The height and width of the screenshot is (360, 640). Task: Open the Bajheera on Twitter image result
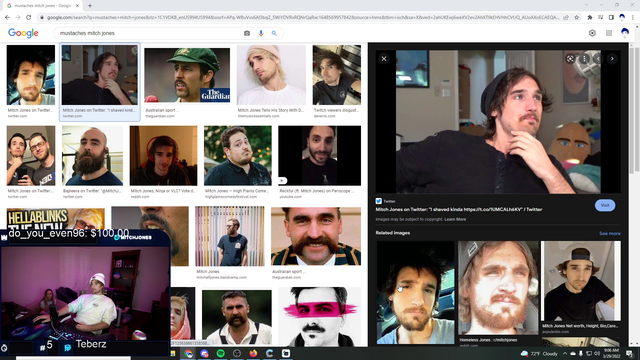[92, 156]
